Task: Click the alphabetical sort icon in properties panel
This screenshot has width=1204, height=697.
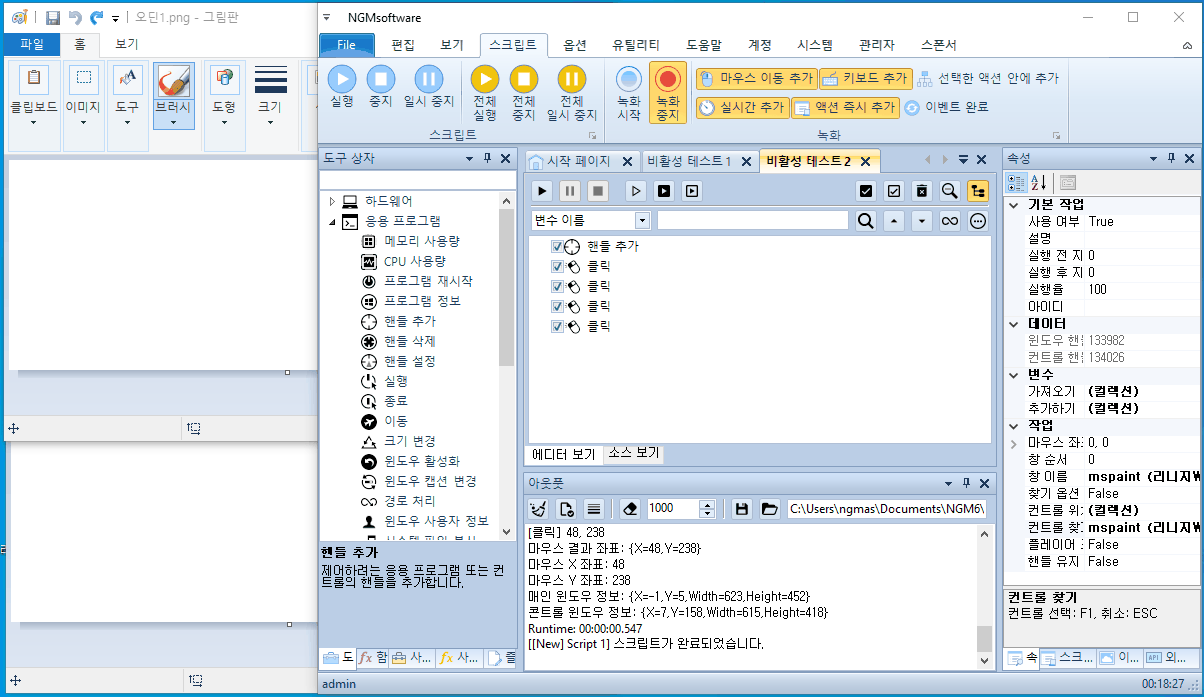Action: (x=1039, y=182)
